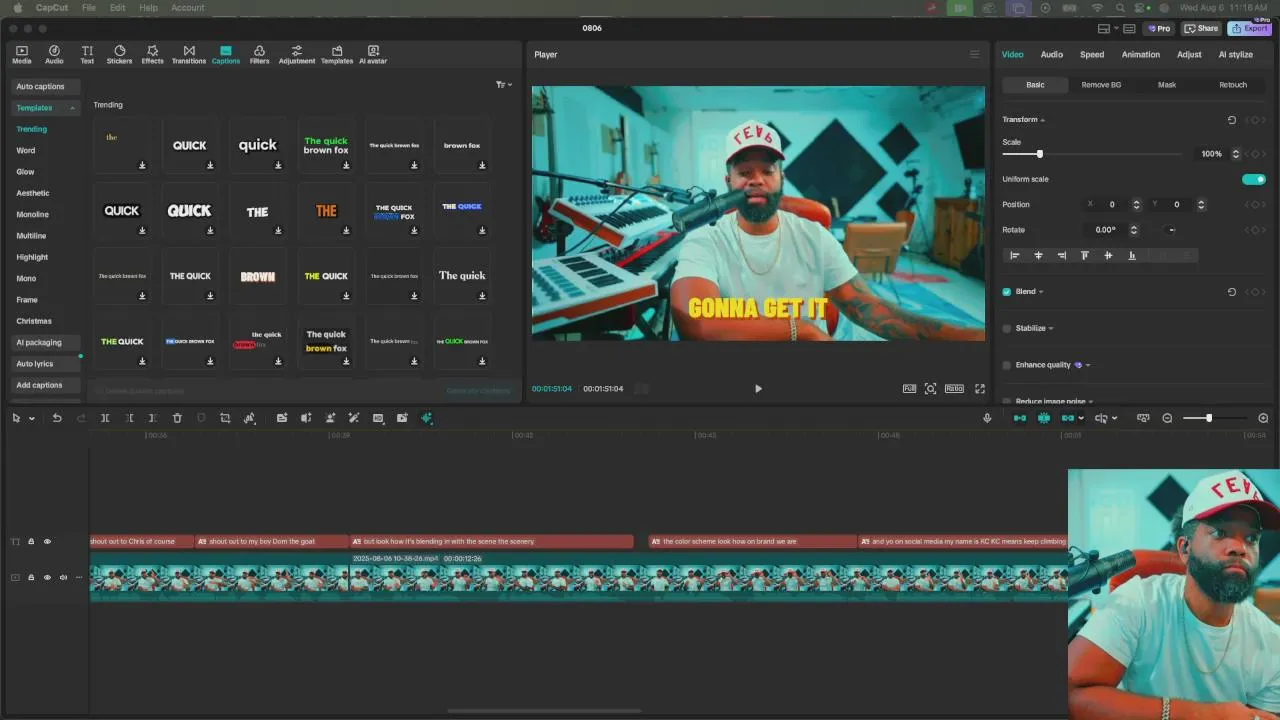
Task: Reset the Blend settings
Action: coord(1232,292)
